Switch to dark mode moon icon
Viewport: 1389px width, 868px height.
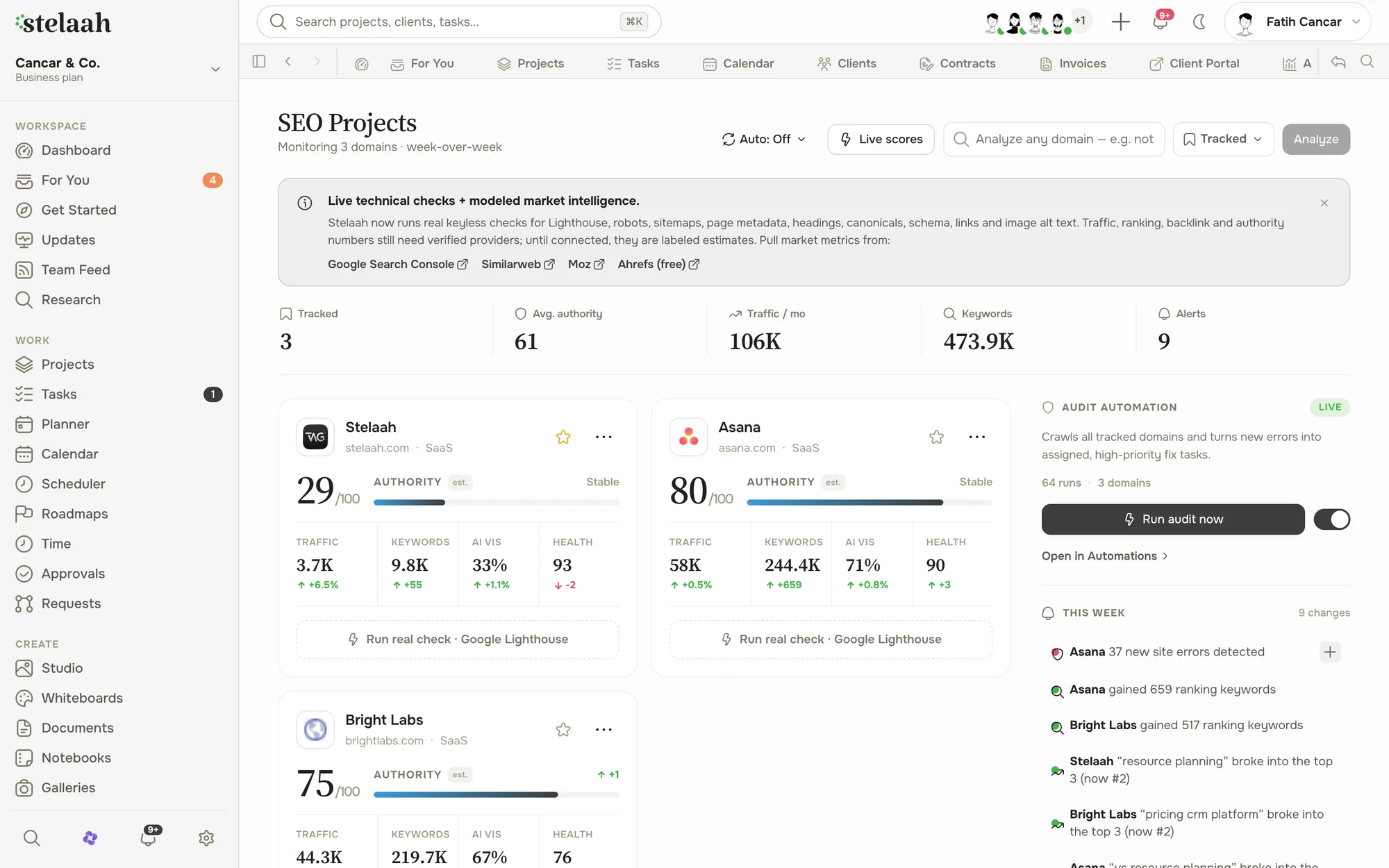click(x=1199, y=22)
